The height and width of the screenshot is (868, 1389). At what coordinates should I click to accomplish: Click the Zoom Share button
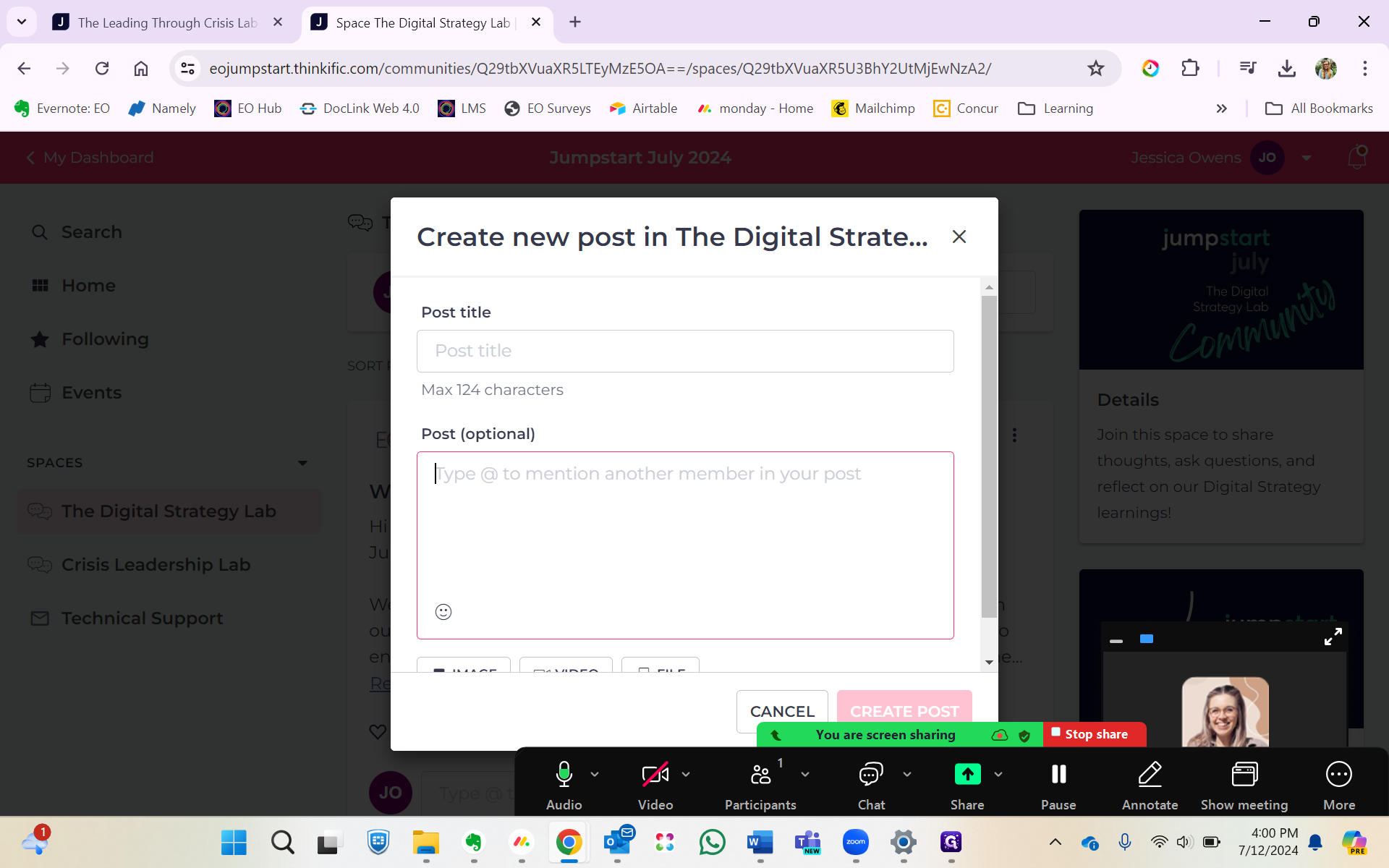click(x=967, y=785)
